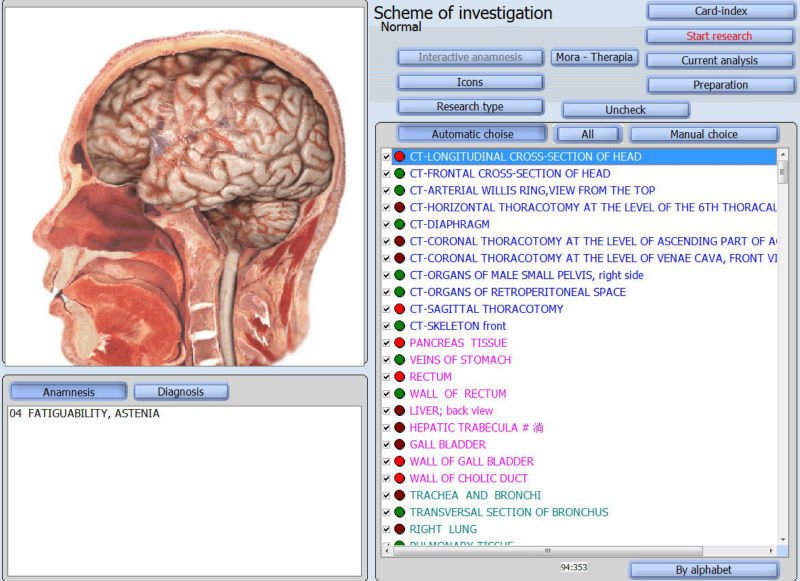Click the green dot next to CT-Diaphragm

pyautogui.click(x=399, y=225)
